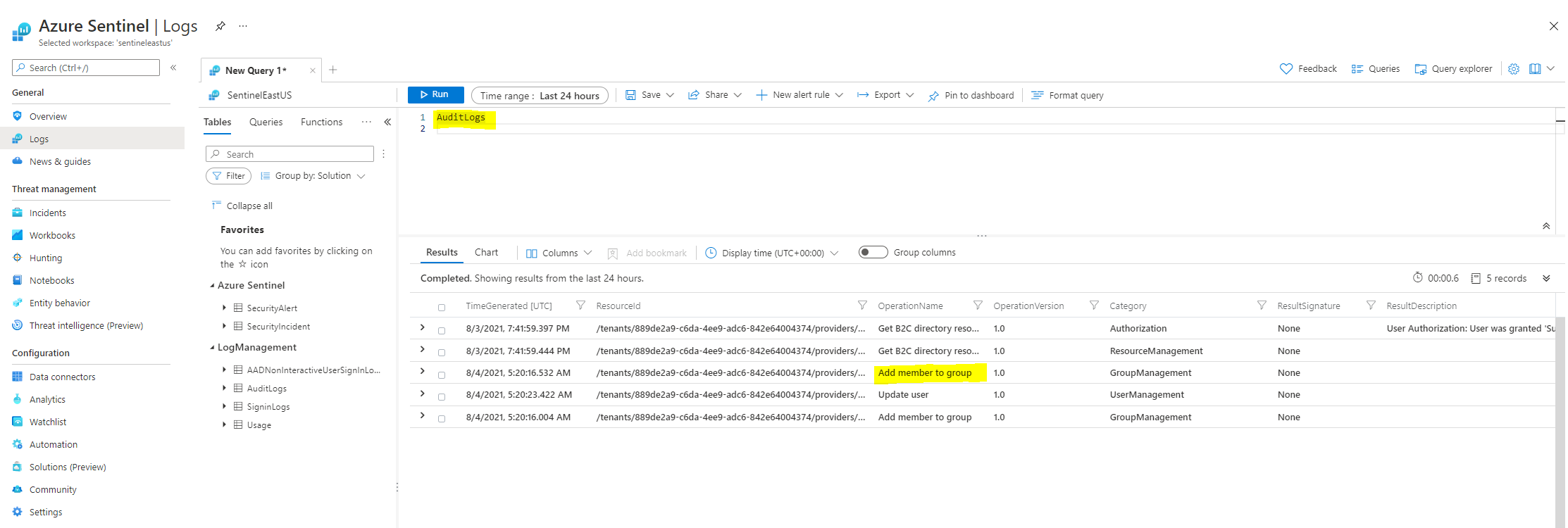Screen dimensions: 1568x528
Task: Check the 7:41:59.444 PM row checkbox
Action: pos(442,352)
